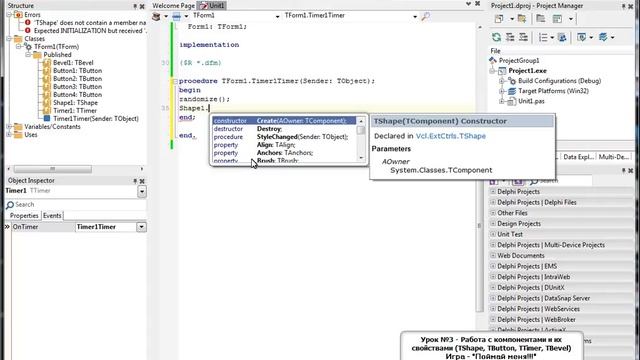640x360 pixels.
Task: Open the Vcl.ExtCtrls.TShape declaration link
Action: [451, 136]
